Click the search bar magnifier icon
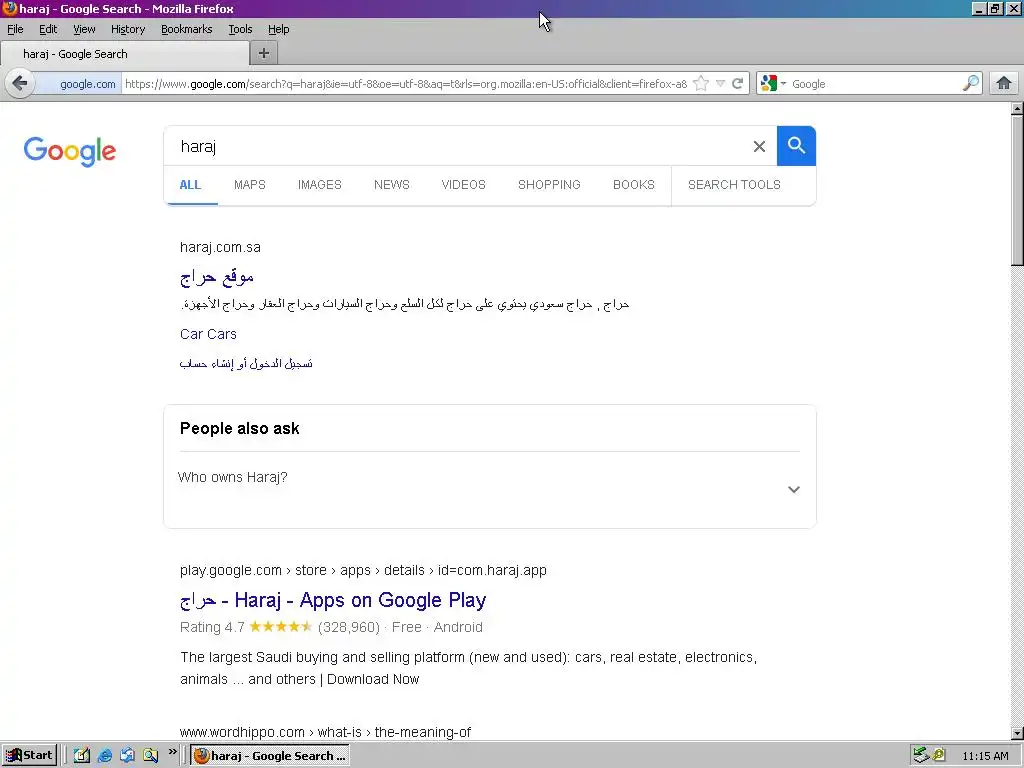Screen dimensions: 1024x768 pyautogui.click(x=971, y=84)
